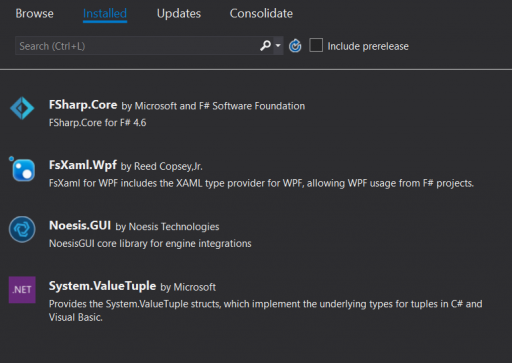
Task: Click the Noesis.GUI package icon
Action: [x=22, y=229]
